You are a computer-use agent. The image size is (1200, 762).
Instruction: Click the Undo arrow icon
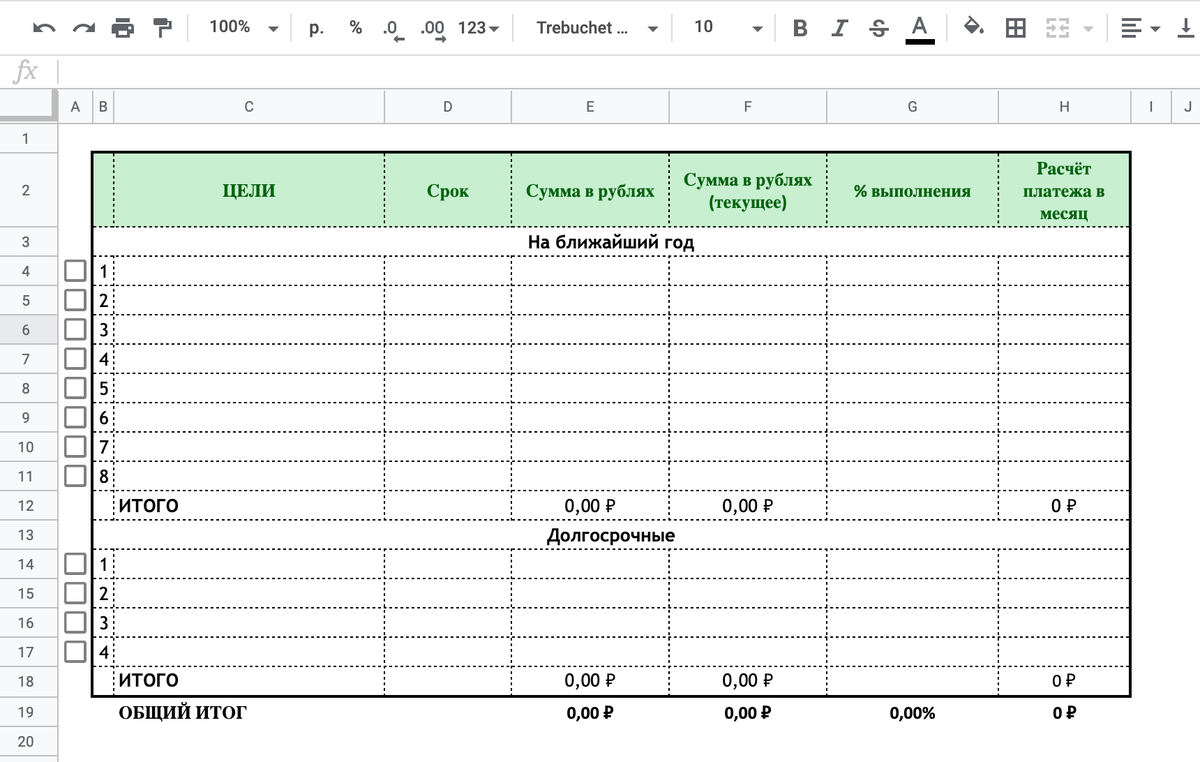(44, 28)
